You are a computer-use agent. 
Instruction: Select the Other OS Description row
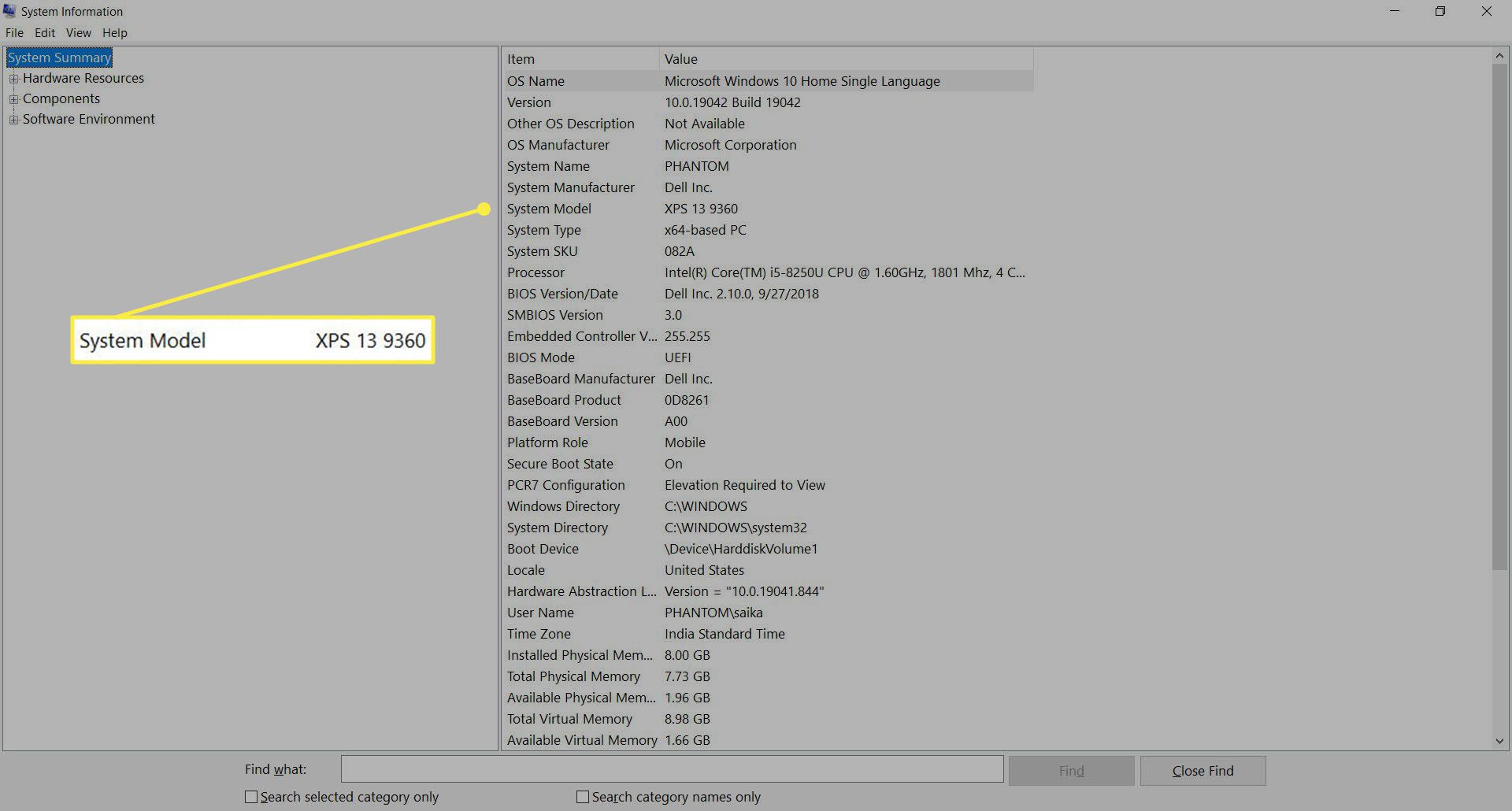click(x=768, y=124)
